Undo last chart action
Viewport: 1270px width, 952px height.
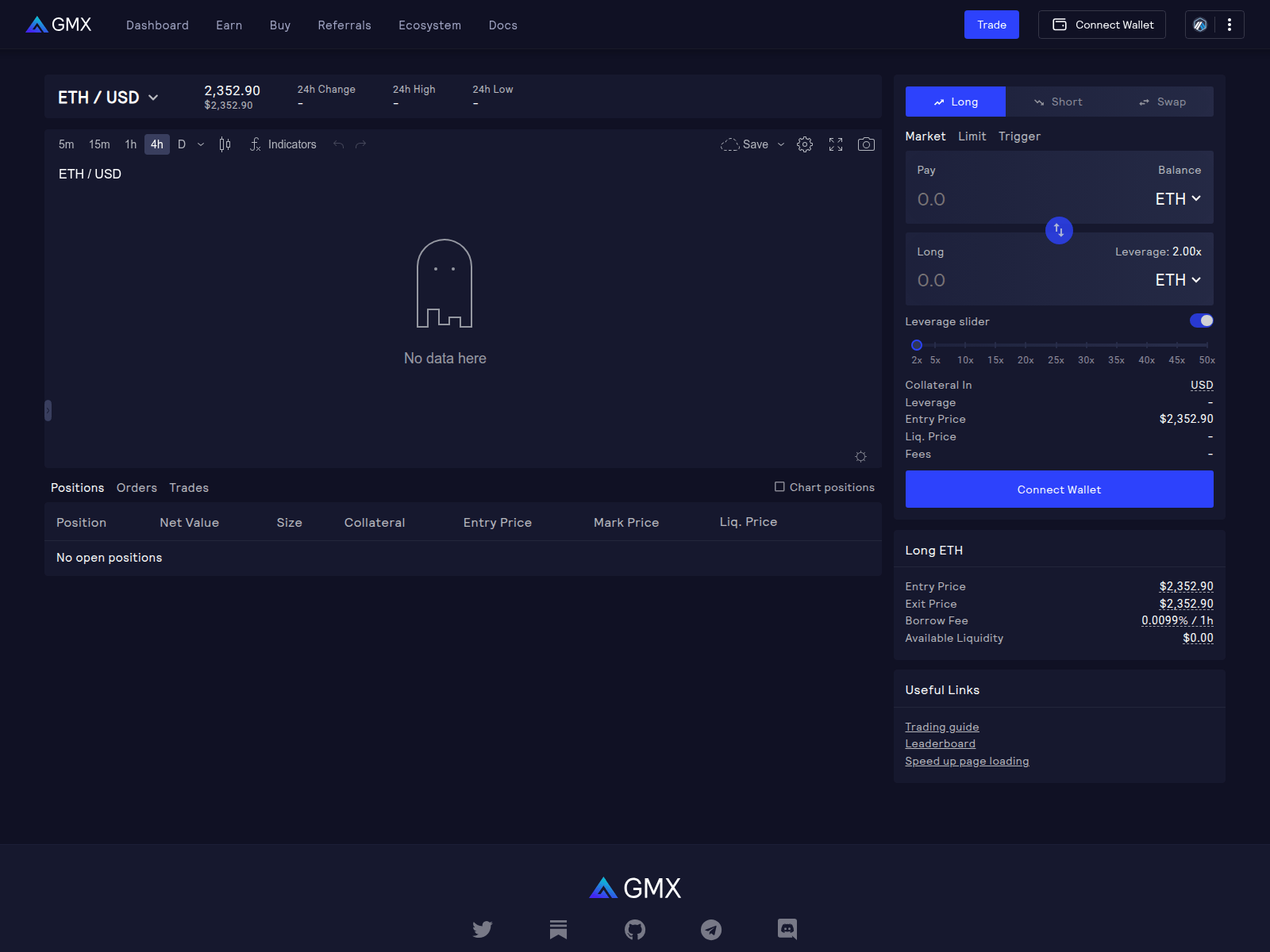point(339,144)
